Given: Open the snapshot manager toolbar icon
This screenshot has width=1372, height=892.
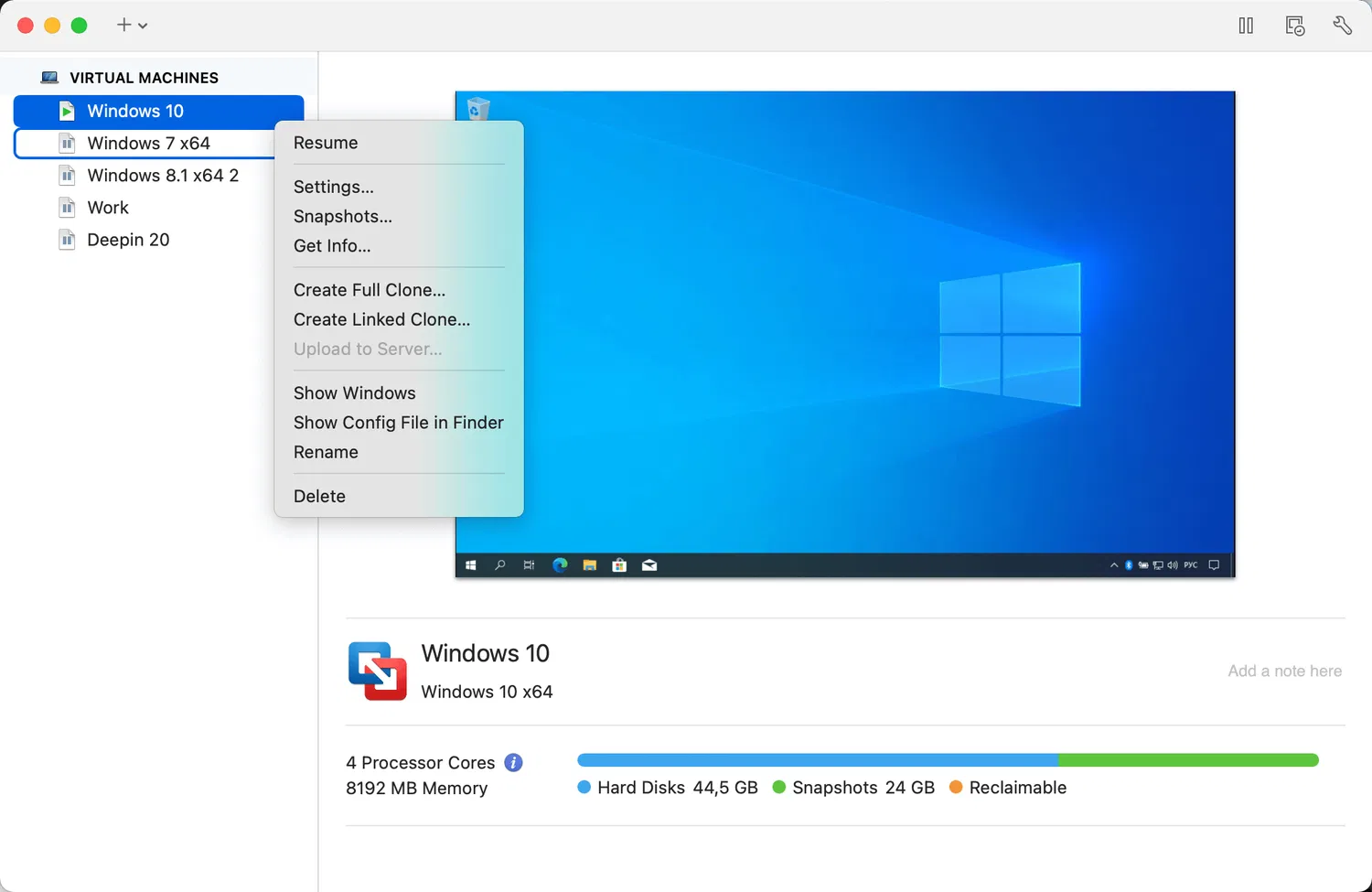Looking at the screenshot, I should point(1295,26).
